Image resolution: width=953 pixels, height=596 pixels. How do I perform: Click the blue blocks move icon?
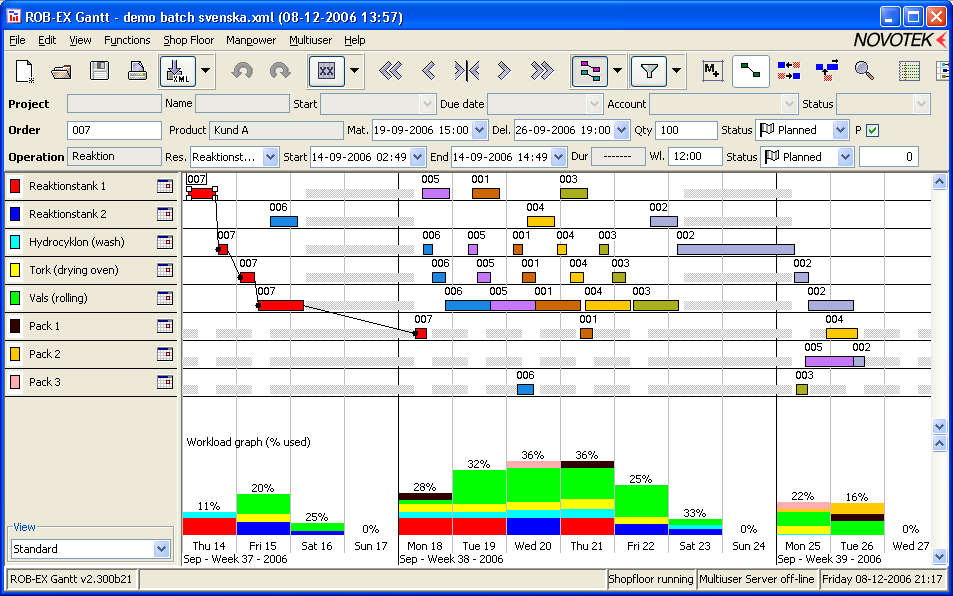[x=827, y=70]
